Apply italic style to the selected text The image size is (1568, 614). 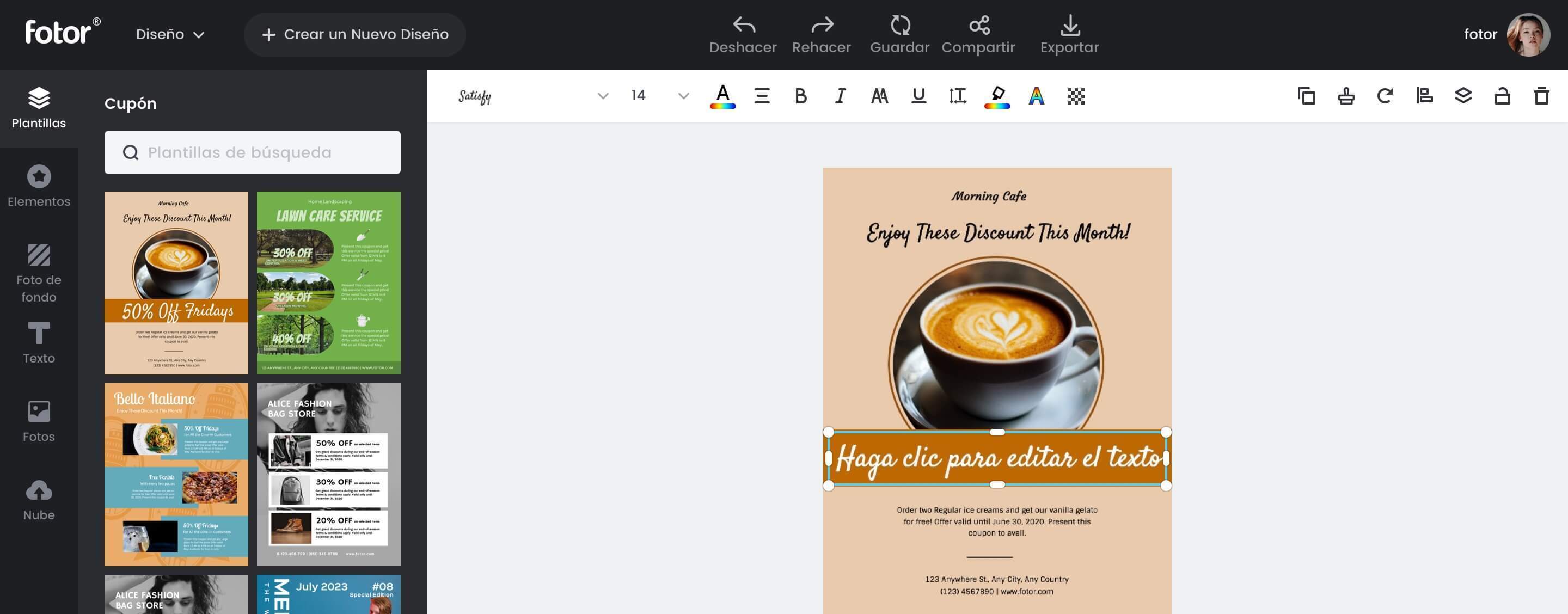[x=840, y=96]
